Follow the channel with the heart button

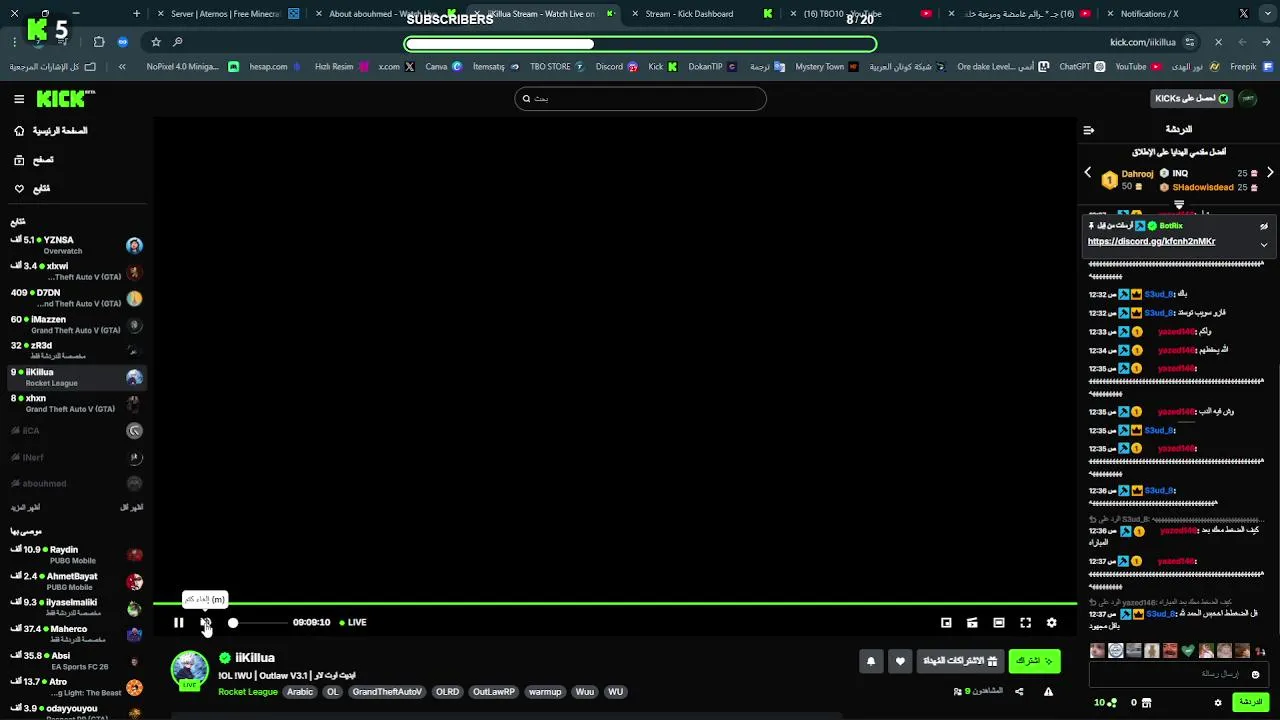click(x=900, y=661)
